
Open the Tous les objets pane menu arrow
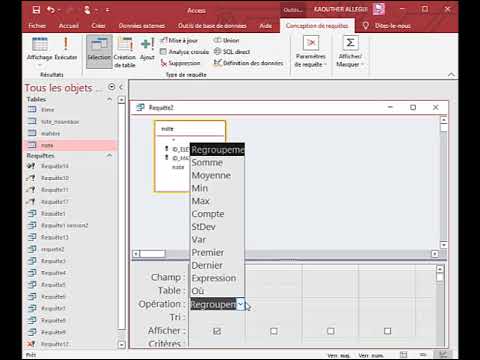[111, 87]
